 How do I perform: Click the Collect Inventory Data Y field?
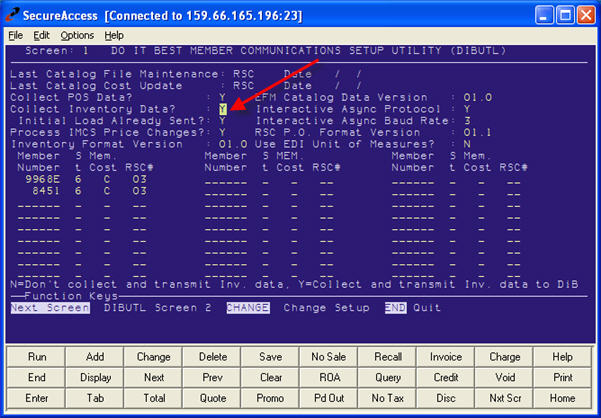[x=223, y=108]
